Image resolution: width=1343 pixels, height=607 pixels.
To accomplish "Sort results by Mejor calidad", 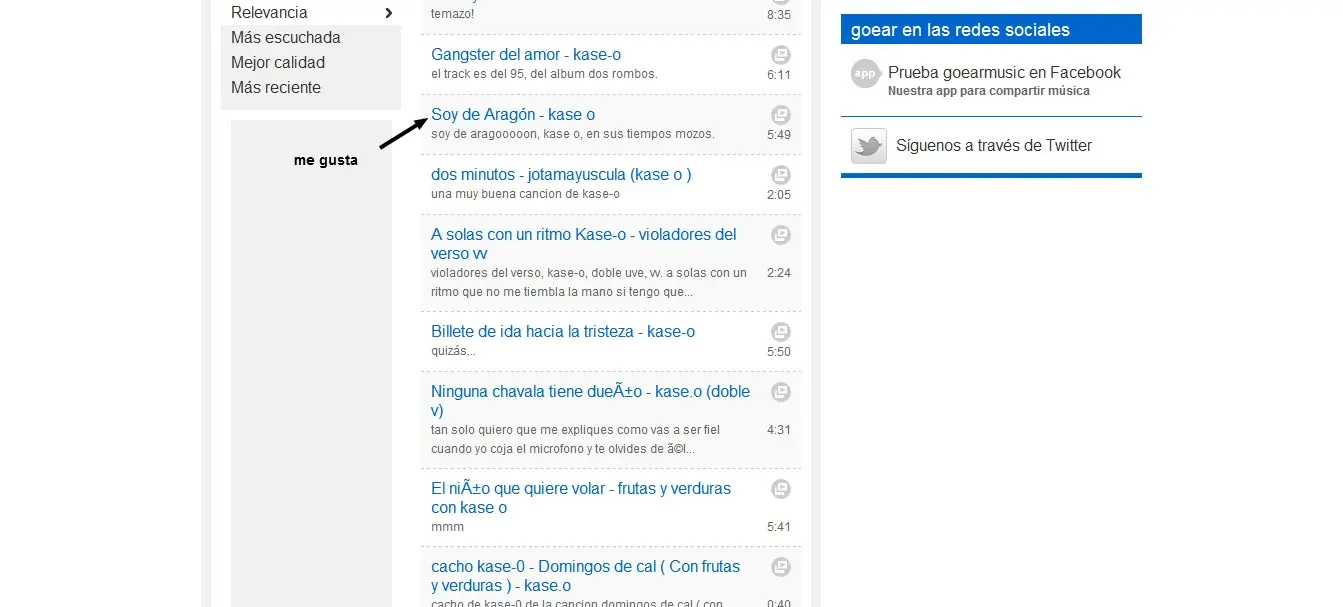I will pos(278,63).
